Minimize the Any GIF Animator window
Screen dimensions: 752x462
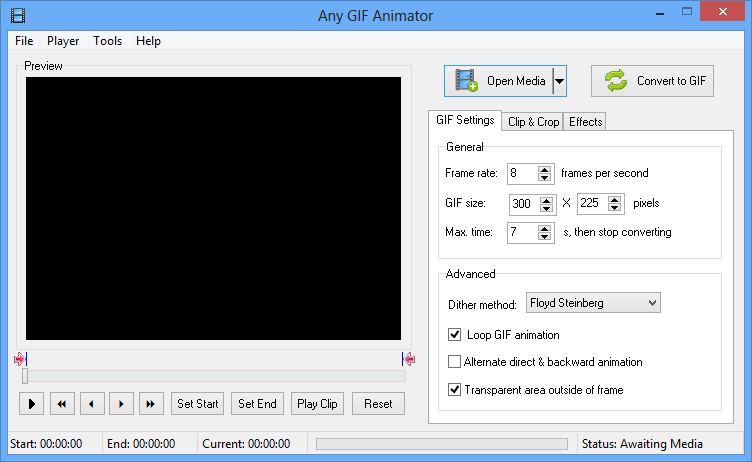click(660, 13)
